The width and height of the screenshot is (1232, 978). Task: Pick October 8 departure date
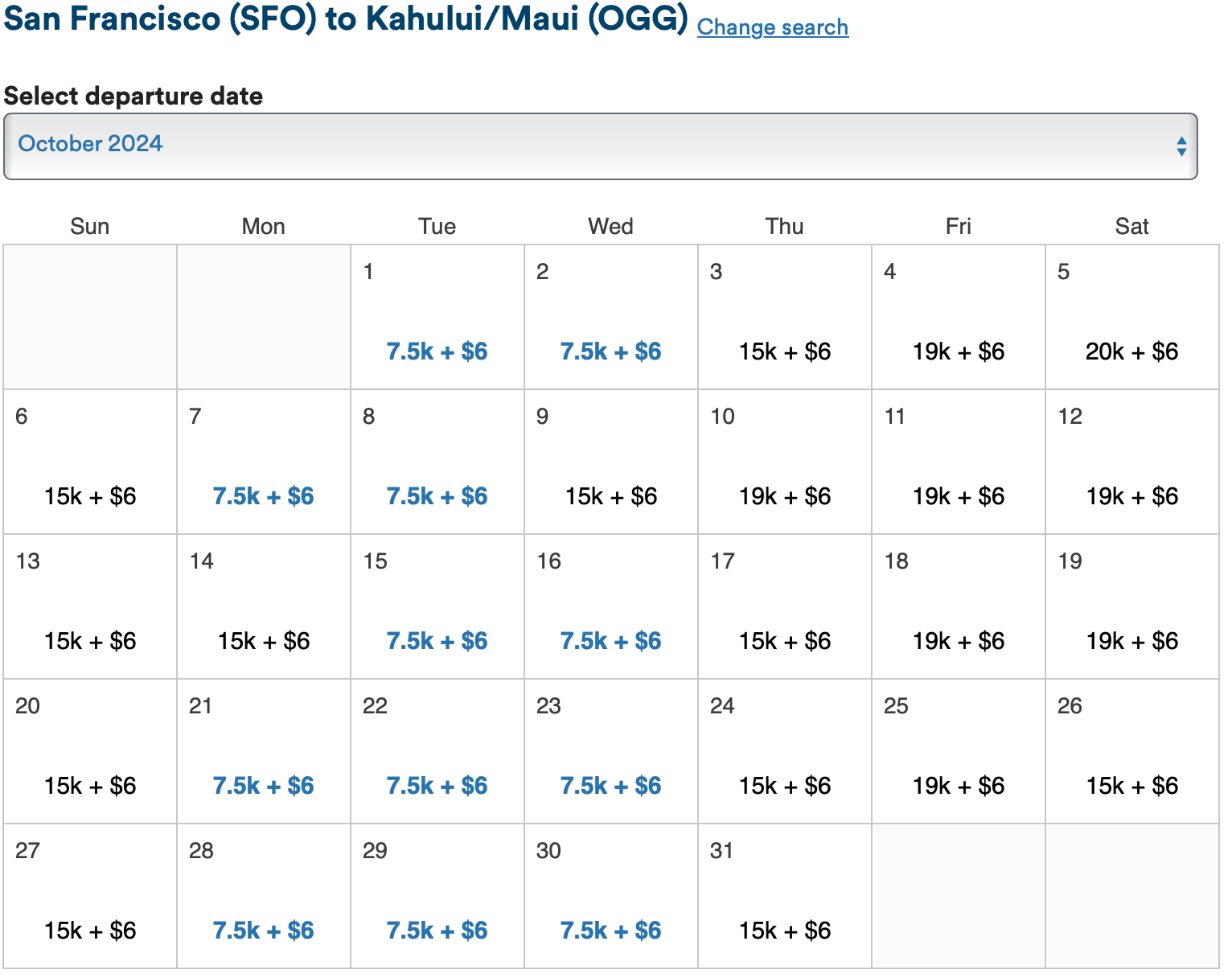click(437, 496)
